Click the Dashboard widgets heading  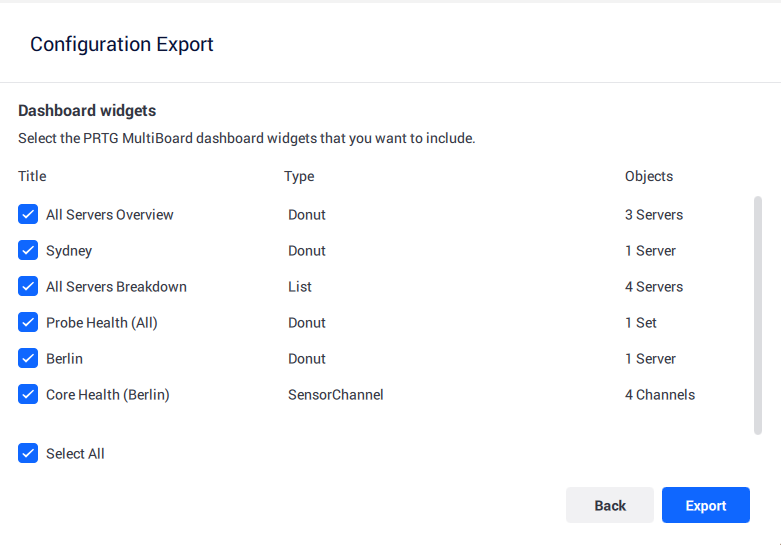pyautogui.click(x=87, y=111)
